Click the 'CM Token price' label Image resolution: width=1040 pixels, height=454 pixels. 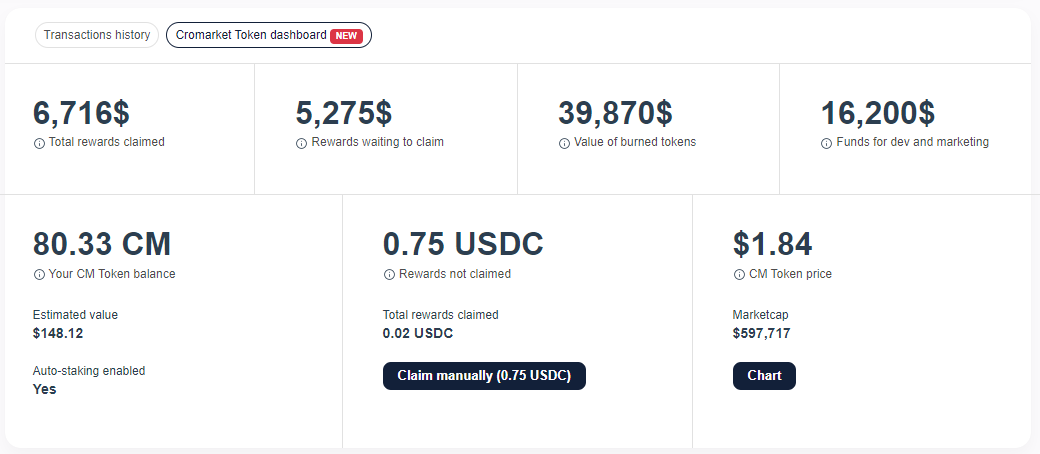click(x=790, y=273)
